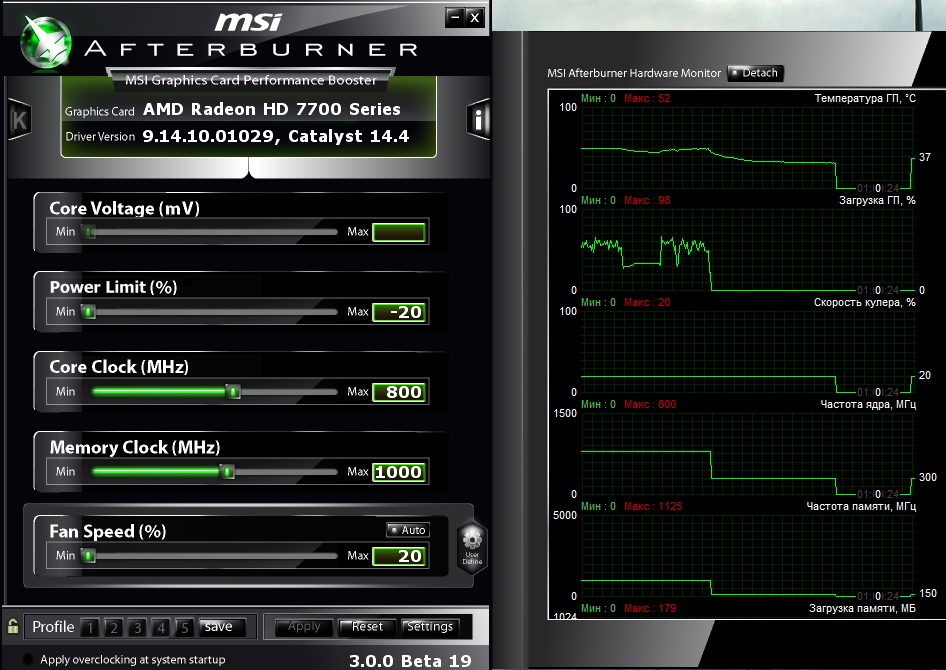Toggle Auto fan speed mode

click(x=408, y=530)
